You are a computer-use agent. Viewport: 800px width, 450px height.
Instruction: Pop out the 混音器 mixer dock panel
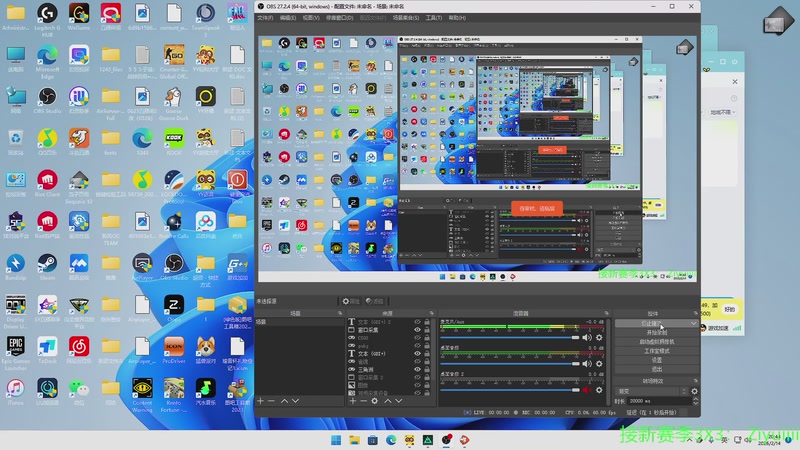(607, 313)
